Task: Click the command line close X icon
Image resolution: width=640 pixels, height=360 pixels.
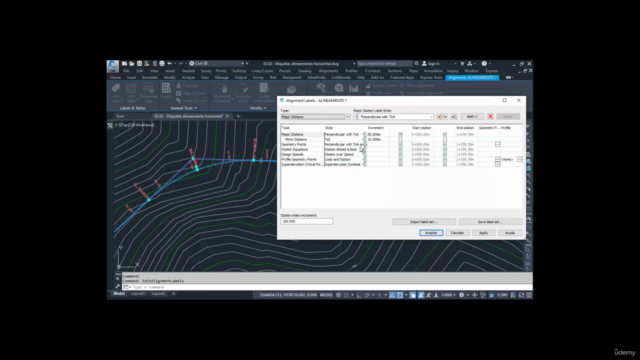Action: [118, 278]
